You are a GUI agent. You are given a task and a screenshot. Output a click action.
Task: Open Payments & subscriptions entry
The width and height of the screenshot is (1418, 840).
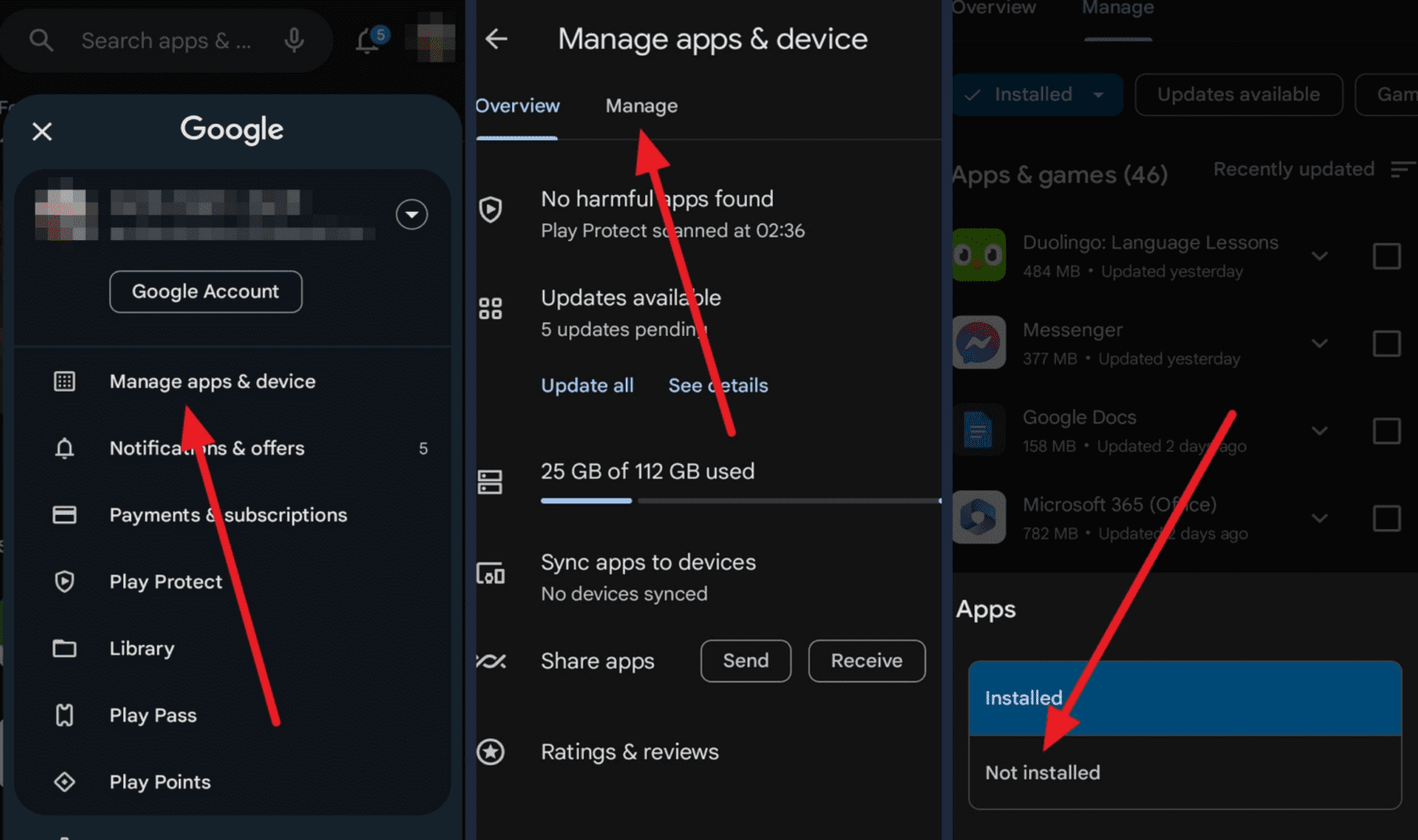click(229, 515)
